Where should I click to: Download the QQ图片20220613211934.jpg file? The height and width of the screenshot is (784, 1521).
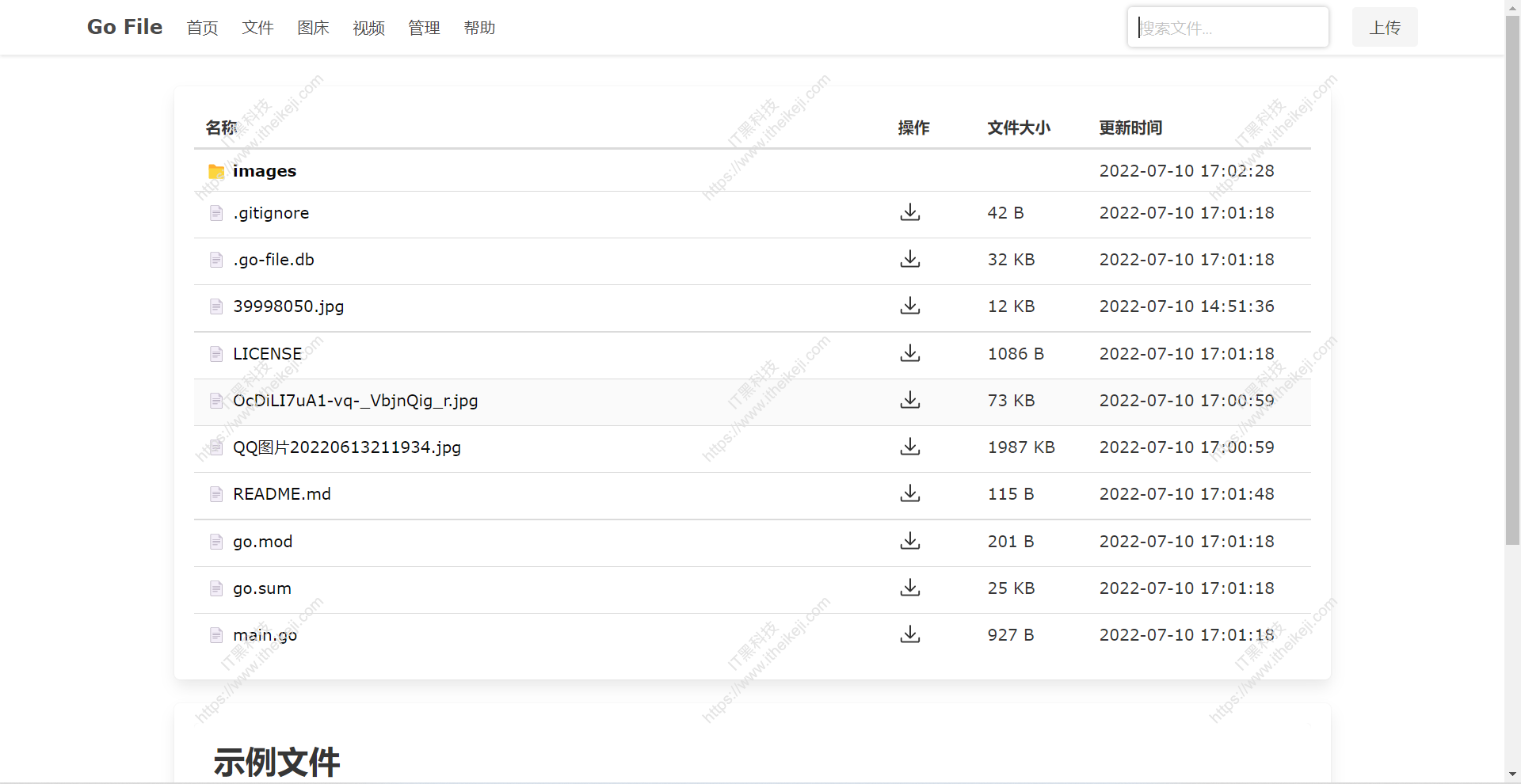point(909,447)
